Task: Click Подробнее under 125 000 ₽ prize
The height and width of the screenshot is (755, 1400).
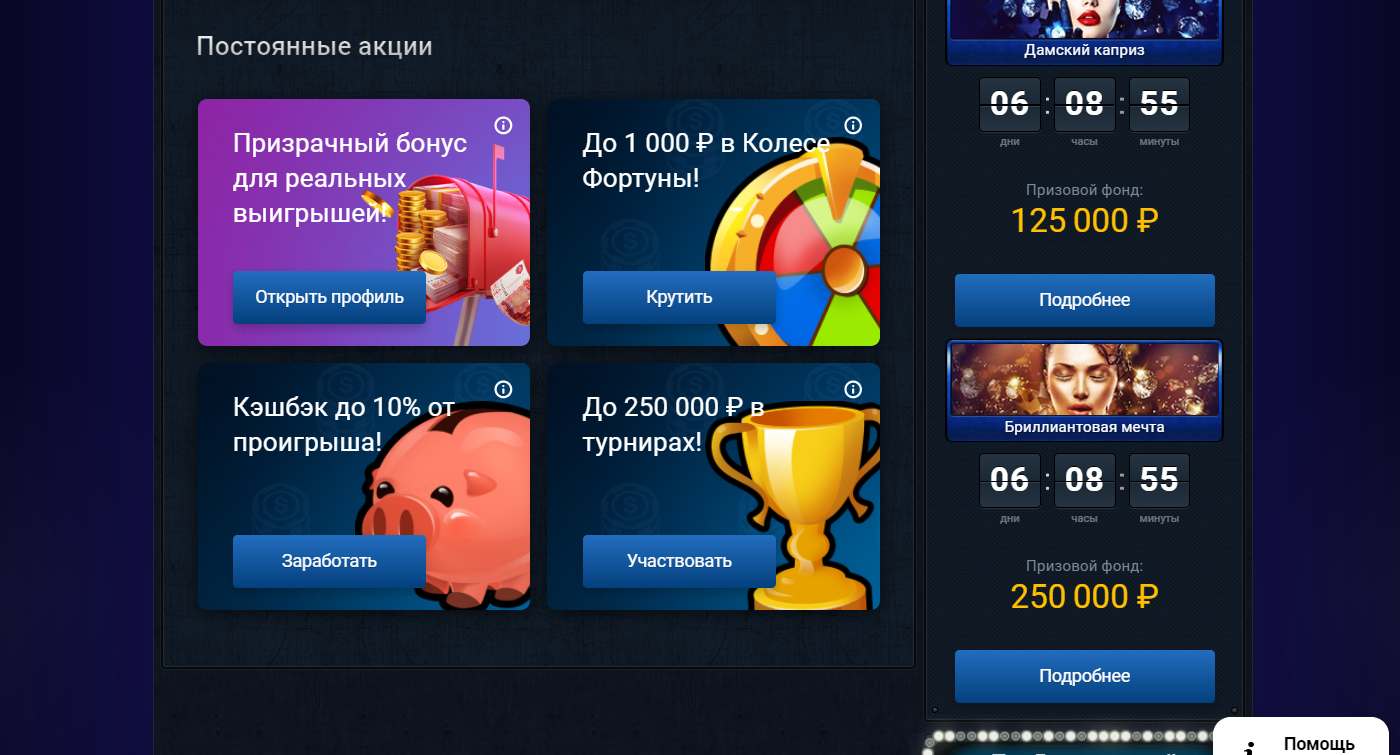Action: [1084, 300]
